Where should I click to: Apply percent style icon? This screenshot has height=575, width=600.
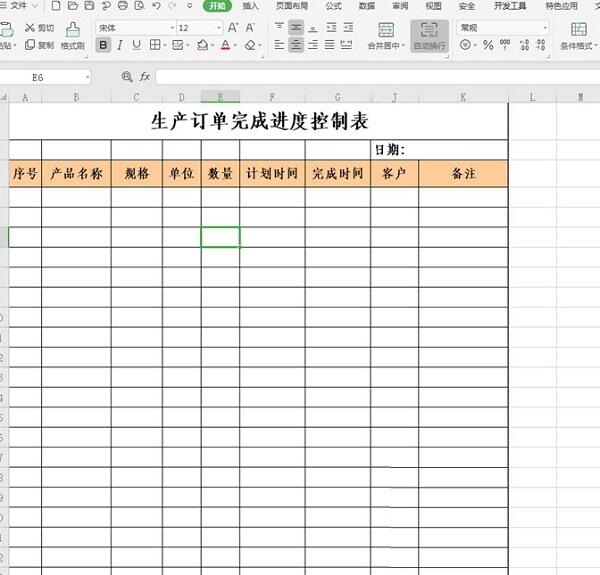(488, 45)
